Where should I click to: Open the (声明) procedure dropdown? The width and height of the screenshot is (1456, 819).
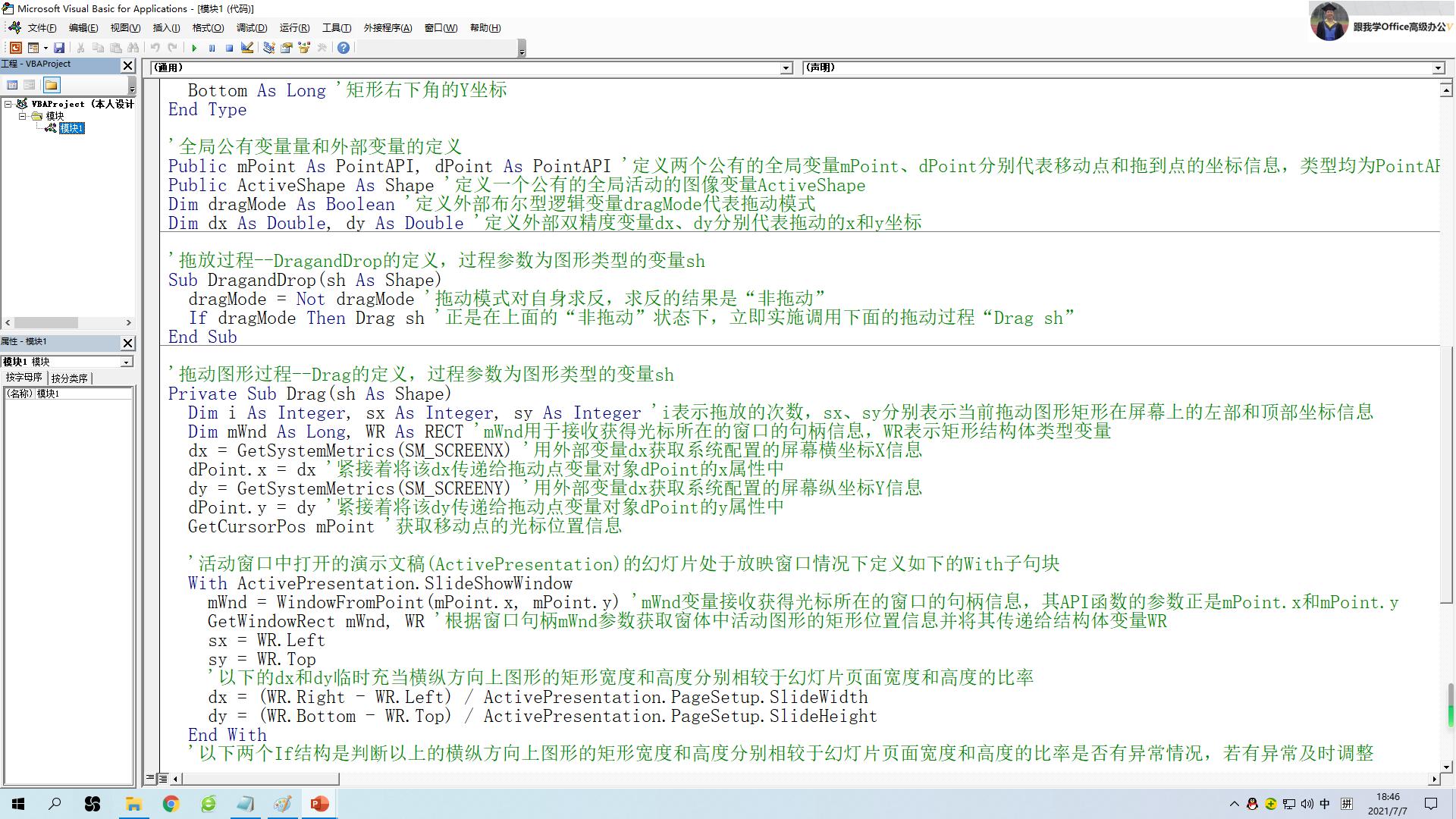coord(1438,68)
